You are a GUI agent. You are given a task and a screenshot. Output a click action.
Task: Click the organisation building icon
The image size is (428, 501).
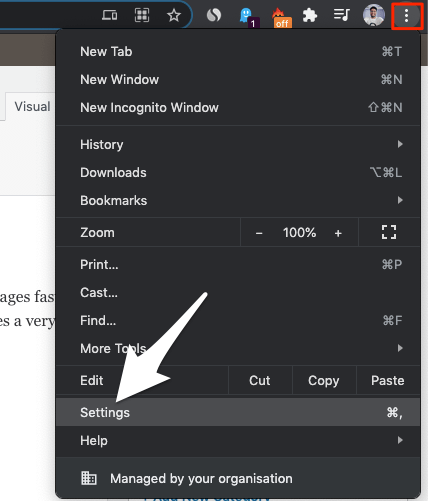(89, 478)
